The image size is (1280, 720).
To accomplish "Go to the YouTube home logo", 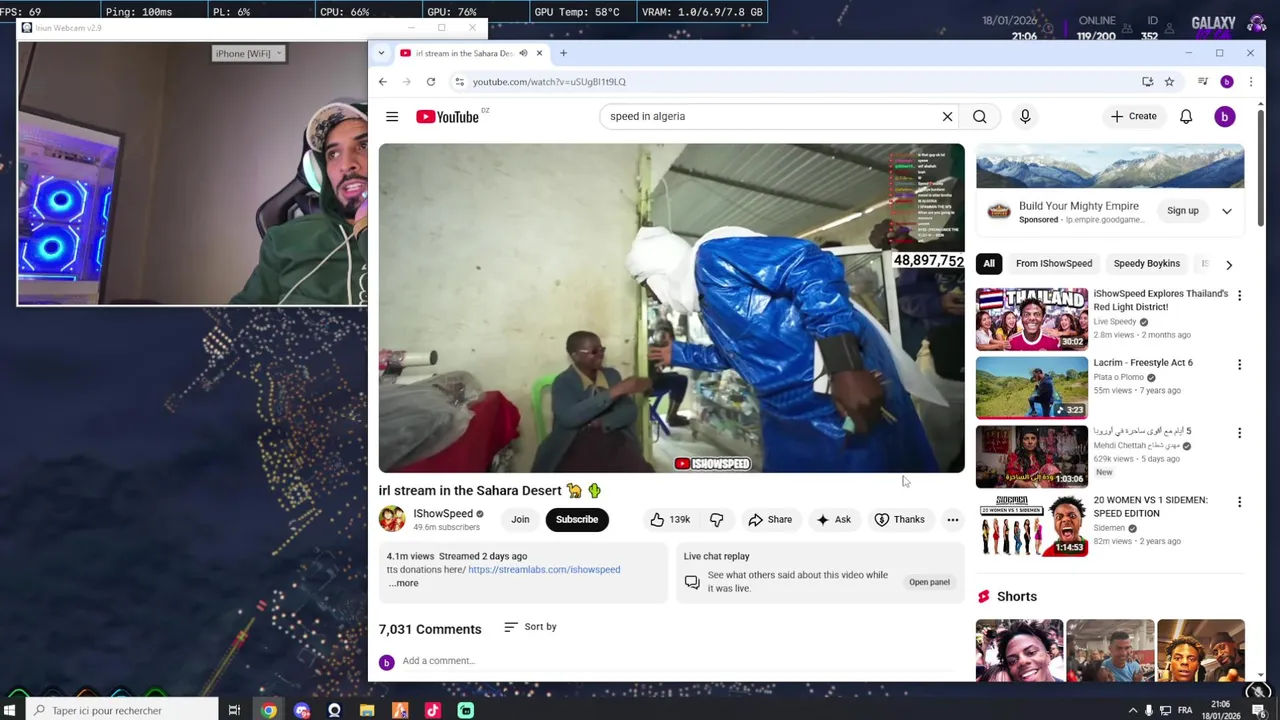I will pyautogui.click(x=448, y=117).
